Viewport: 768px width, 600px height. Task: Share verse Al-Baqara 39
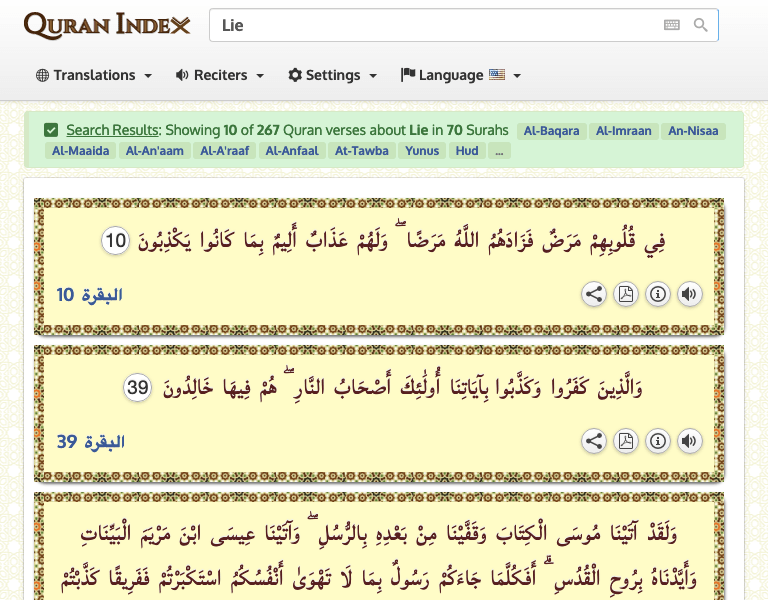[x=594, y=441]
